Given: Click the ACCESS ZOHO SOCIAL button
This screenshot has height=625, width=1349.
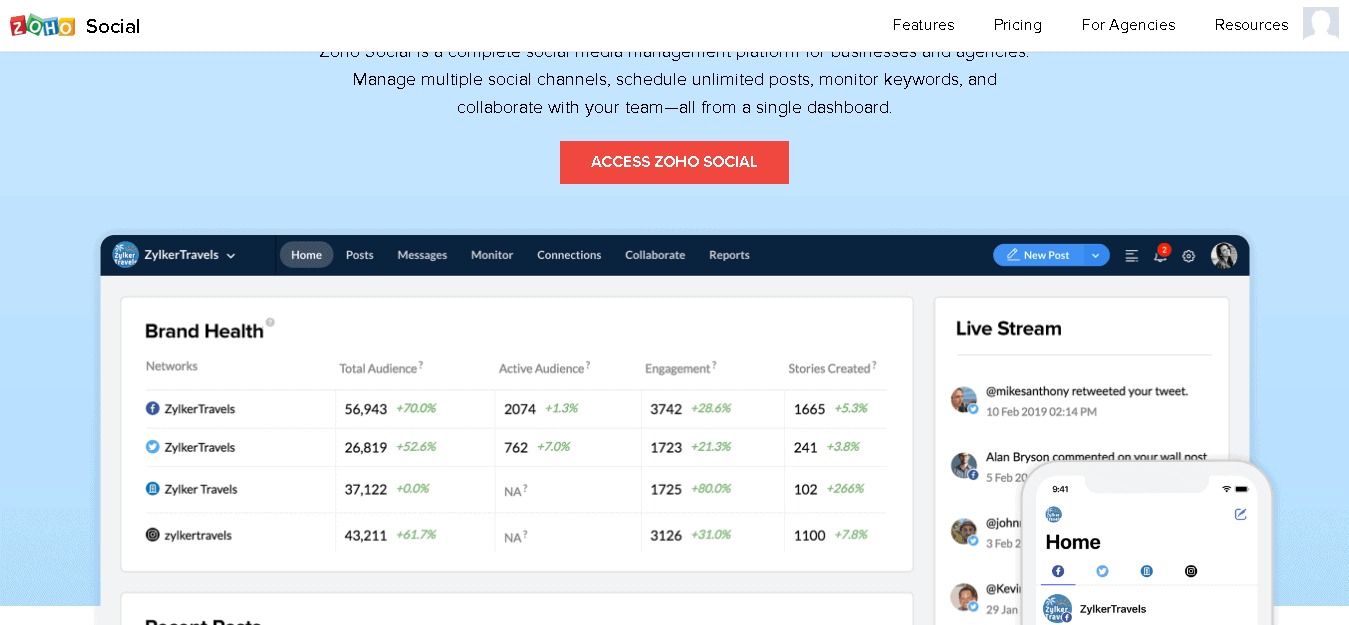Looking at the screenshot, I should point(674,162).
